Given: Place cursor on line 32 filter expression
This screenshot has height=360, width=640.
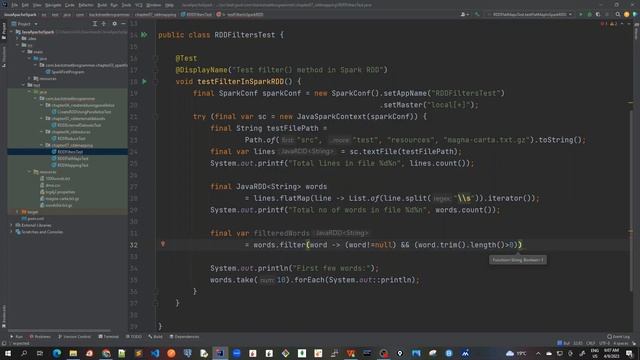Looking at the screenshot, I should coord(384,245).
